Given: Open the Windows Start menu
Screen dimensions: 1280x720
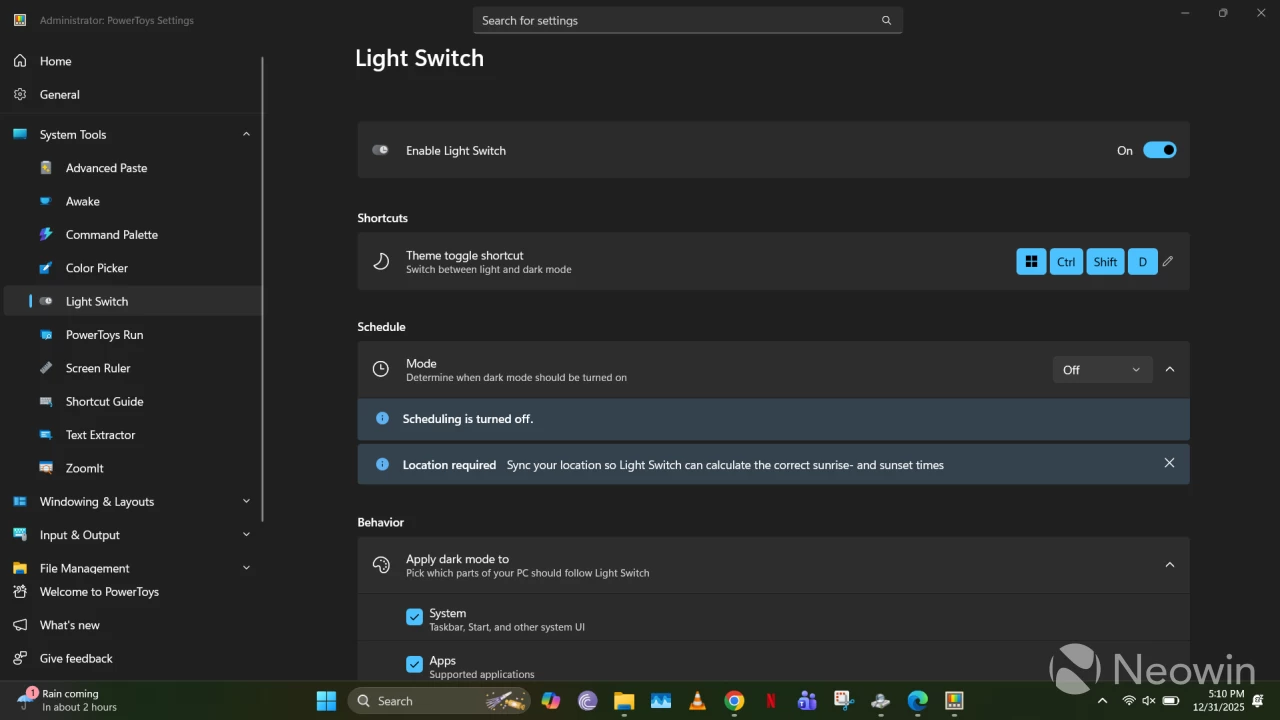Looking at the screenshot, I should [x=326, y=701].
